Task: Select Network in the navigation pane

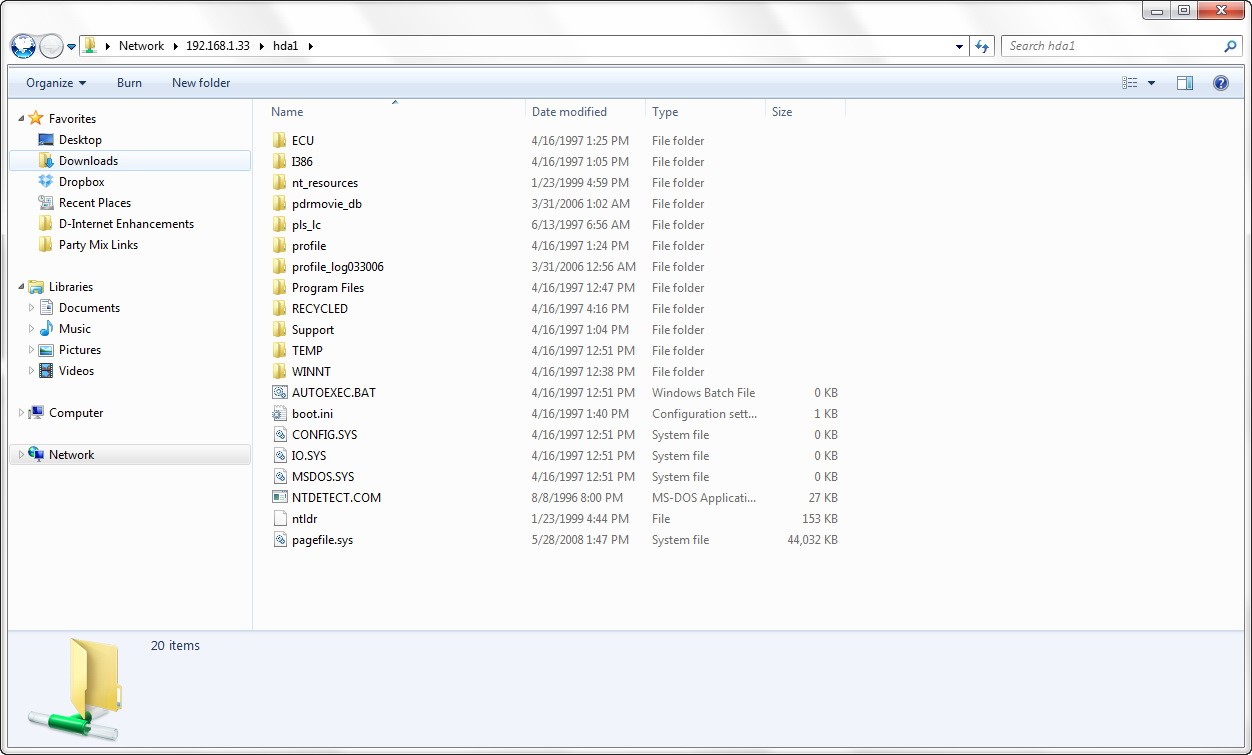Action: click(x=72, y=454)
